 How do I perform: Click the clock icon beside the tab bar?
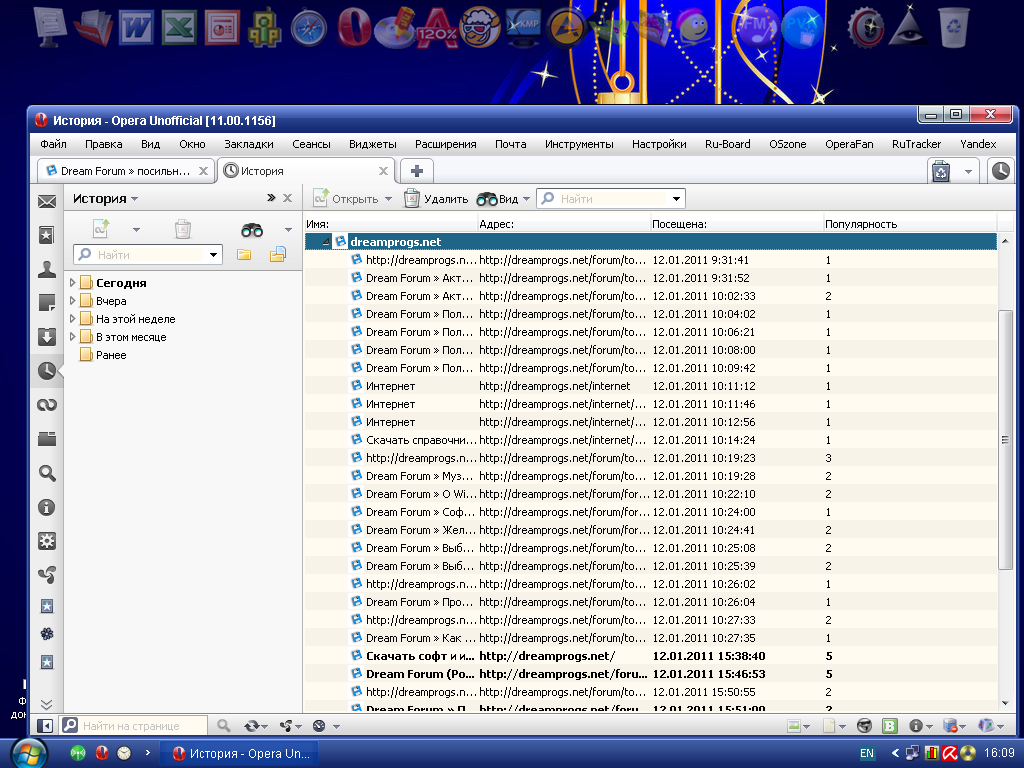(x=1000, y=171)
